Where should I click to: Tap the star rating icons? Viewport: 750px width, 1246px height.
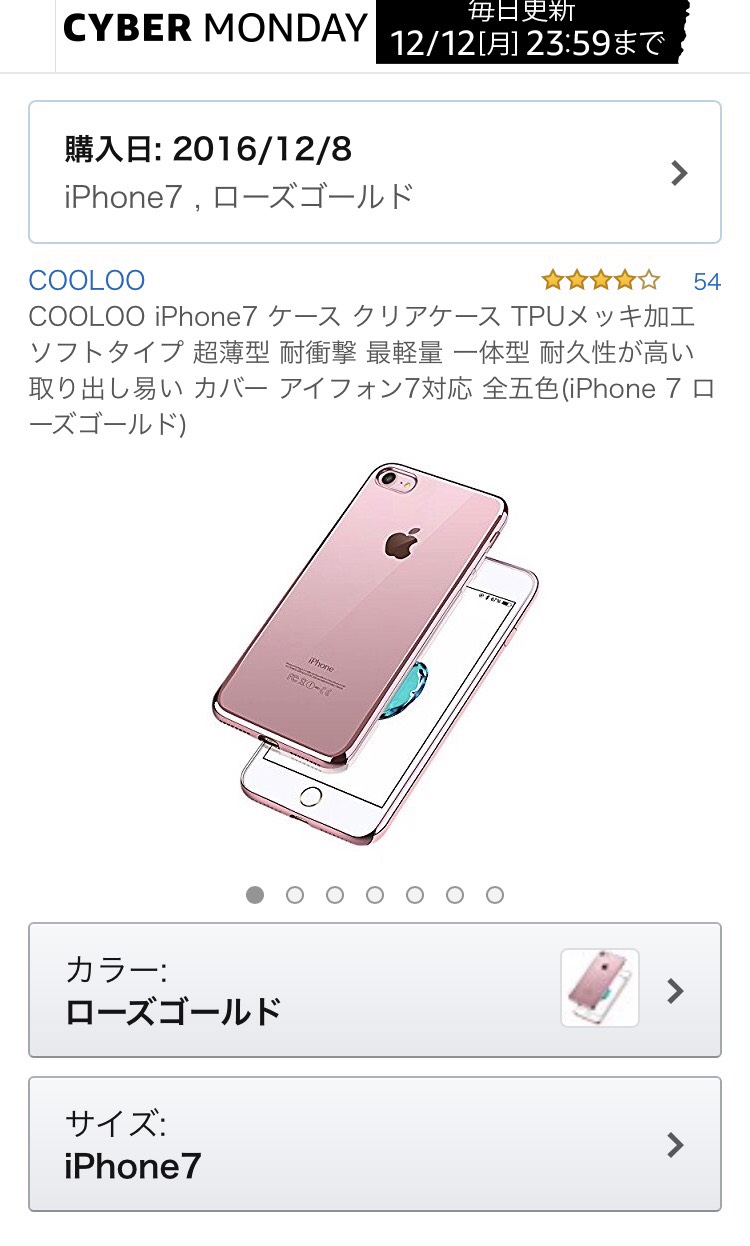point(601,280)
